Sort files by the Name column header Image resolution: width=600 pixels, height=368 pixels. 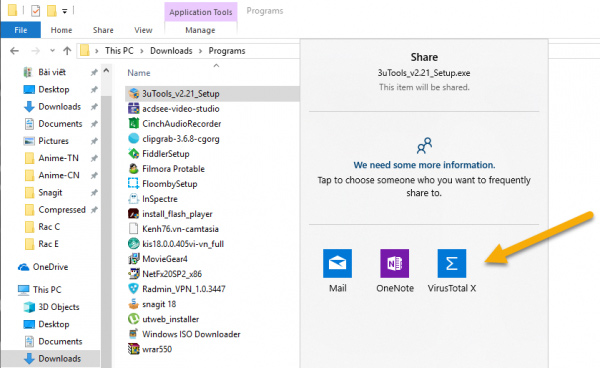(139, 73)
